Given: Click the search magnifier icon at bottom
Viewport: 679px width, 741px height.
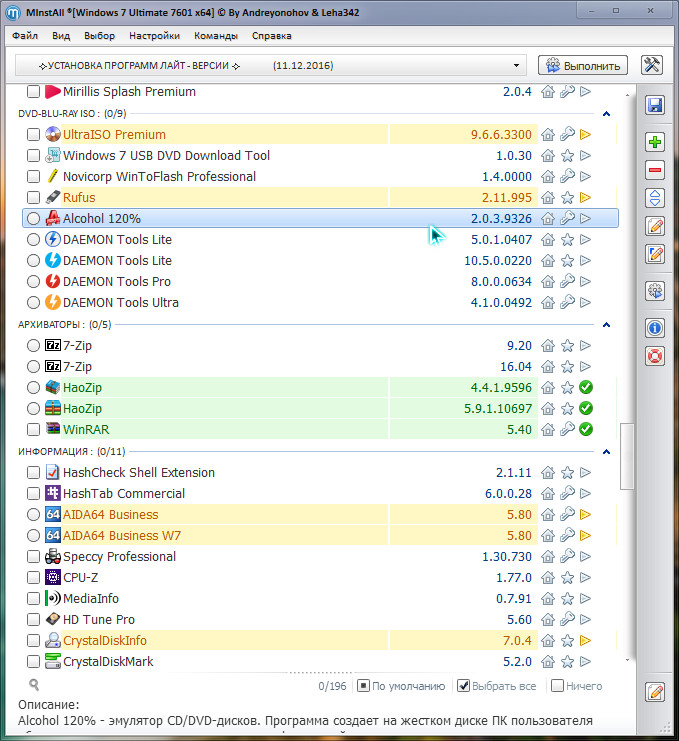Looking at the screenshot, I should coord(34,685).
